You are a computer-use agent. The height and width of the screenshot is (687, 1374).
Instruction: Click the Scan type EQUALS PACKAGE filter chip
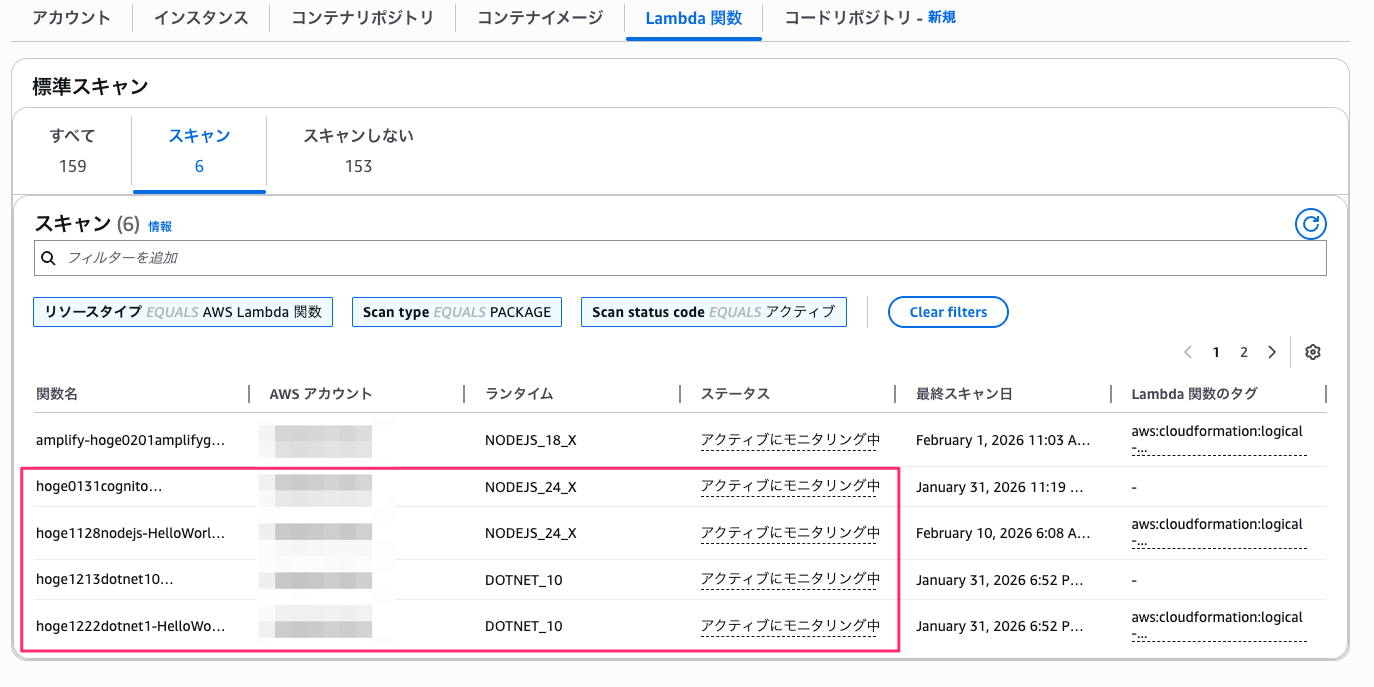click(457, 312)
